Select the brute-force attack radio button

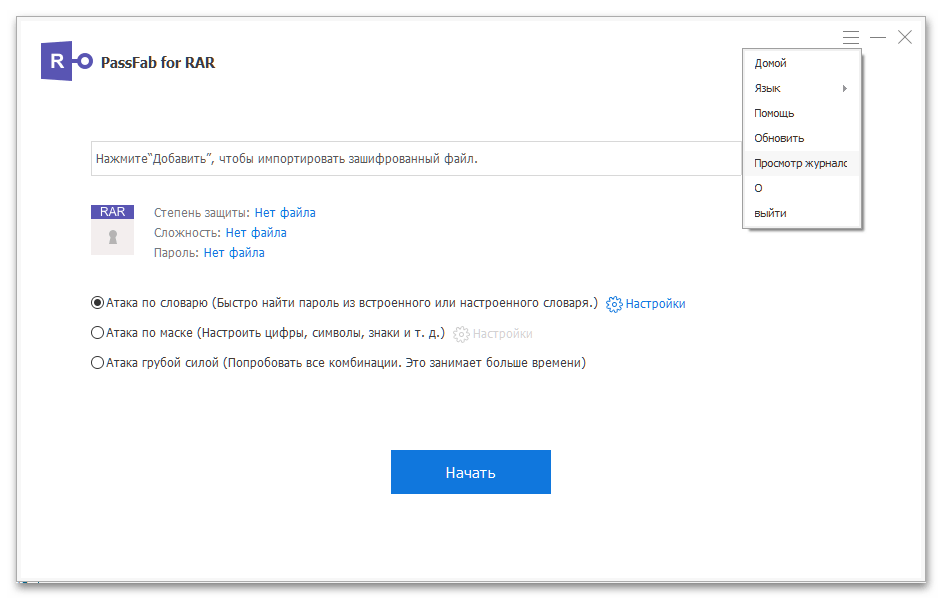(x=97, y=363)
